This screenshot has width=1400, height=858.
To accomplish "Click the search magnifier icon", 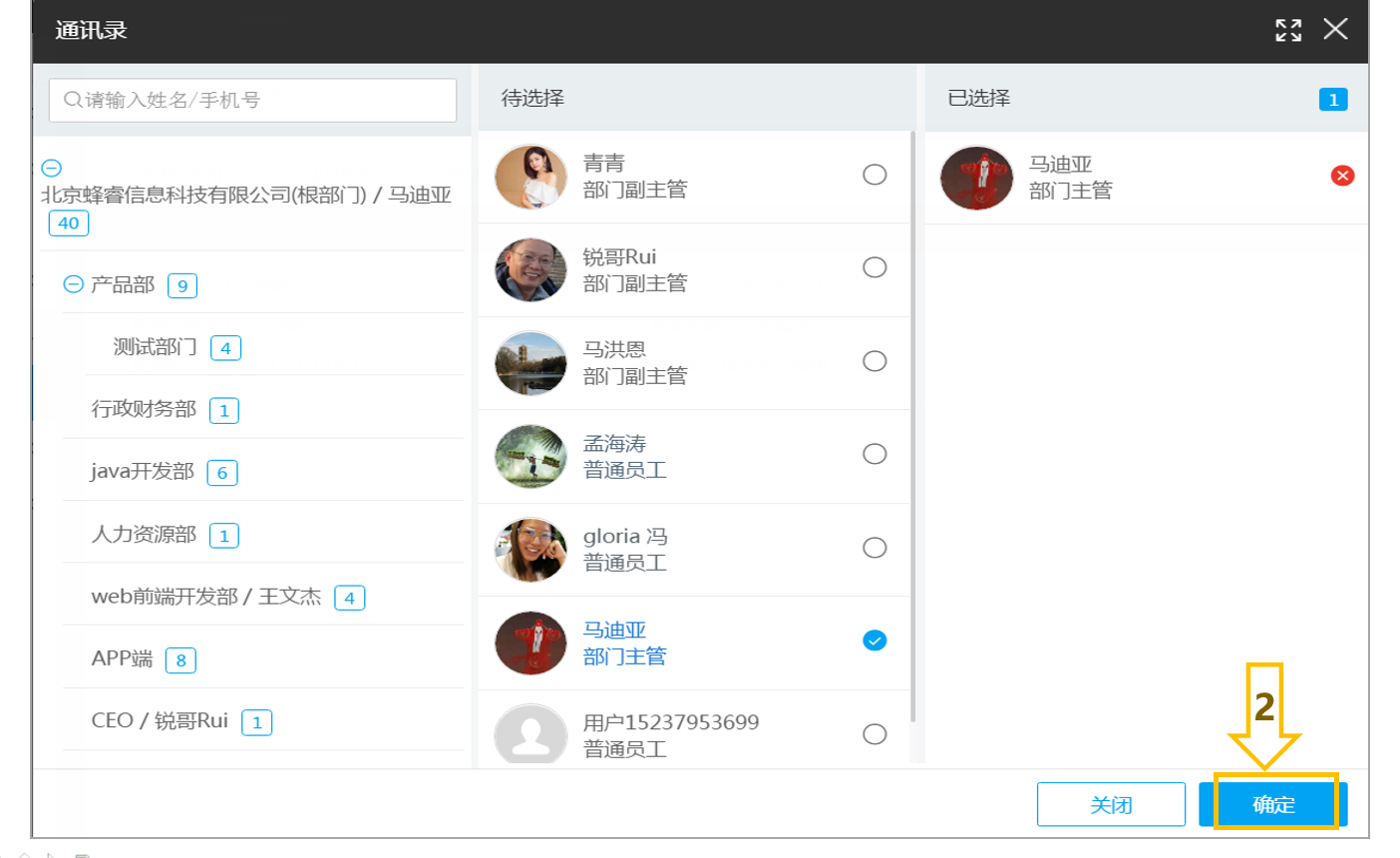I will coord(73,100).
